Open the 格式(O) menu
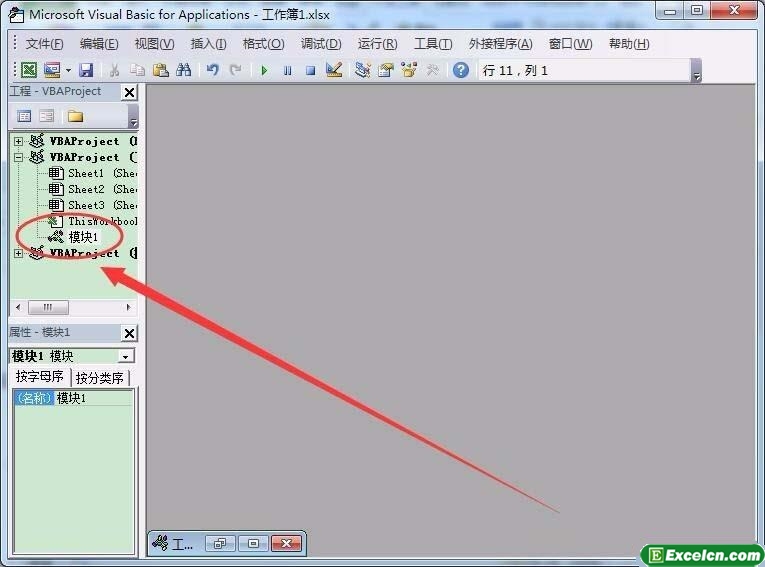Image resolution: width=765 pixels, height=567 pixels. point(263,44)
